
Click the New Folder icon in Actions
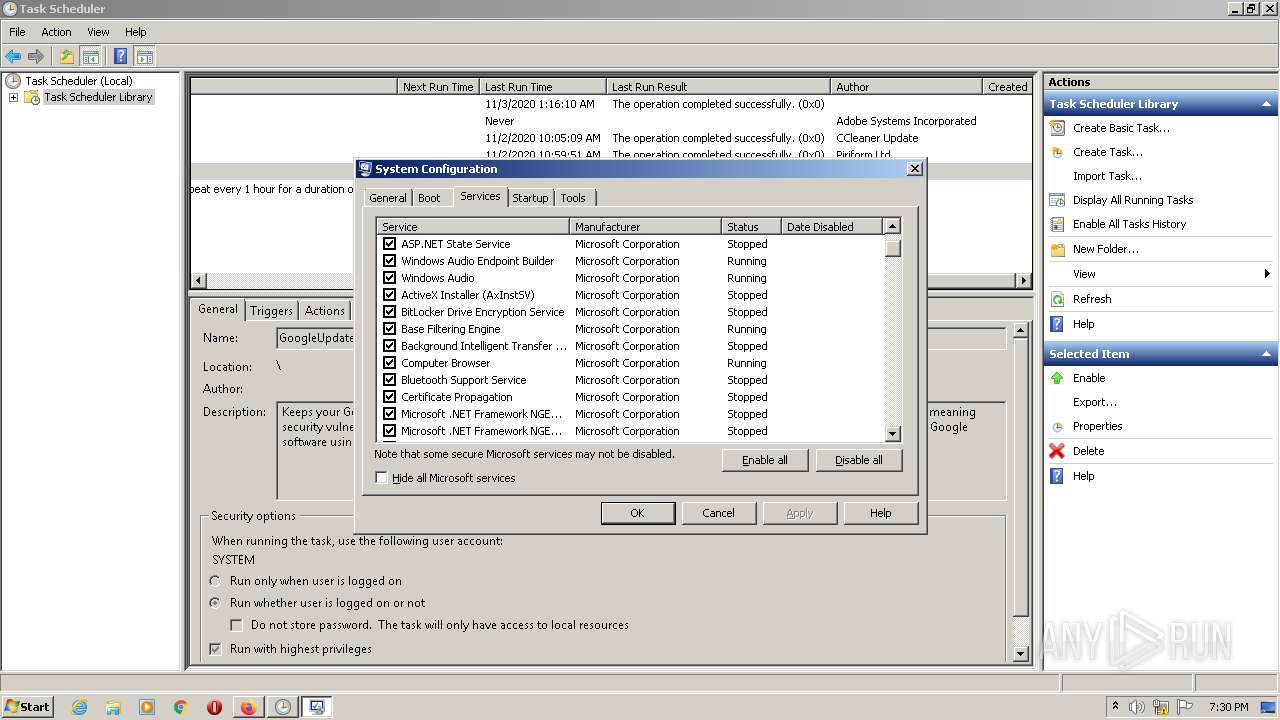point(1057,249)
